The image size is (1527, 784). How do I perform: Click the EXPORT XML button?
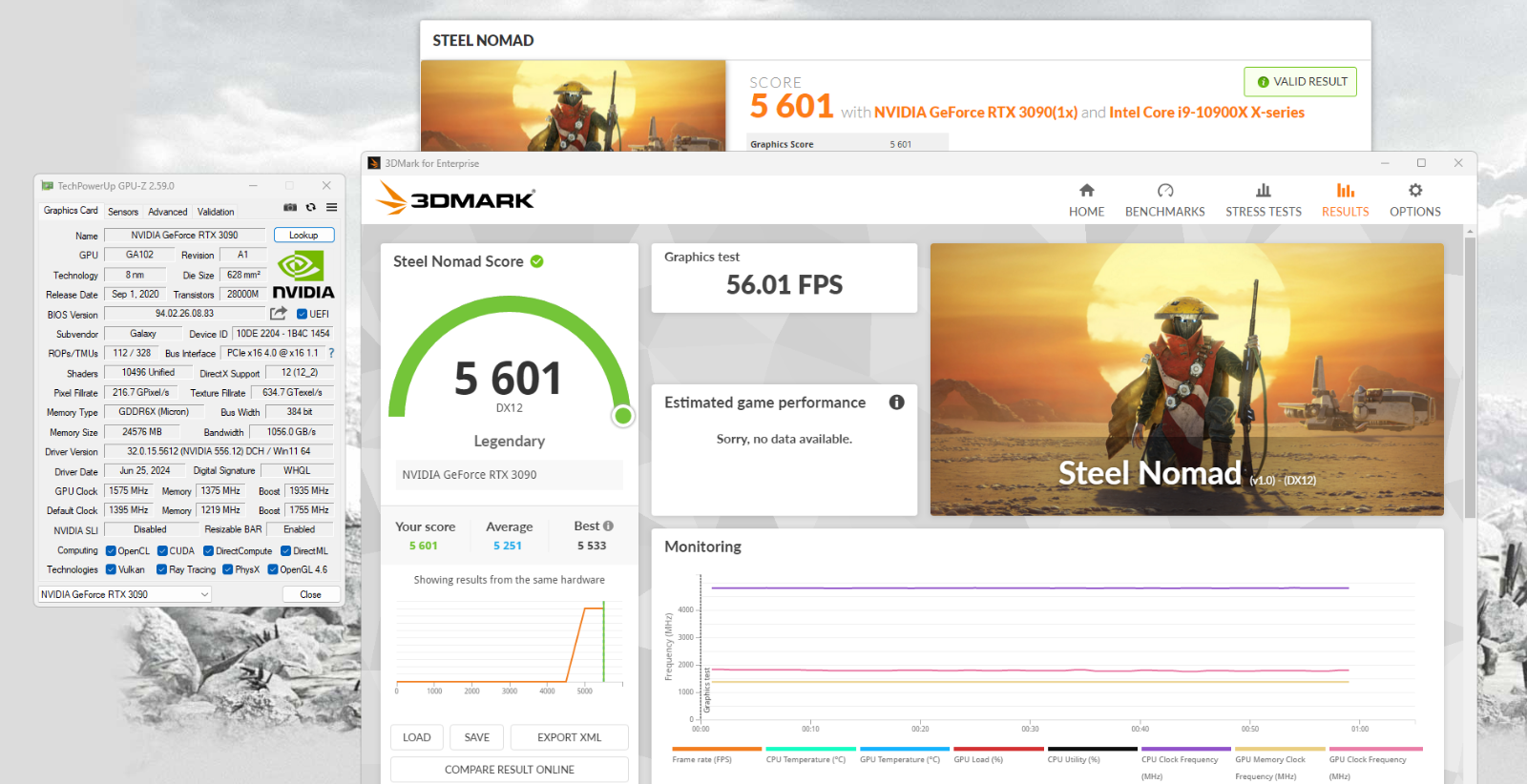pos(569,737)
